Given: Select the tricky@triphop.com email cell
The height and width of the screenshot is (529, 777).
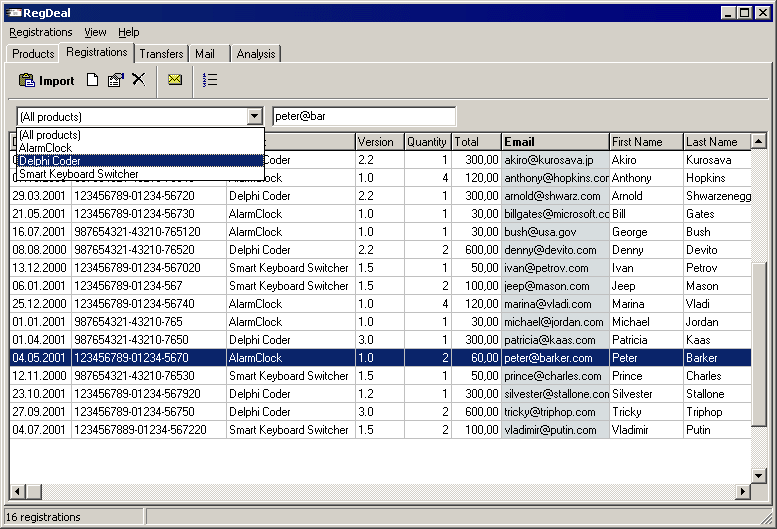Looking at the screenshot, I should point(555,412).
